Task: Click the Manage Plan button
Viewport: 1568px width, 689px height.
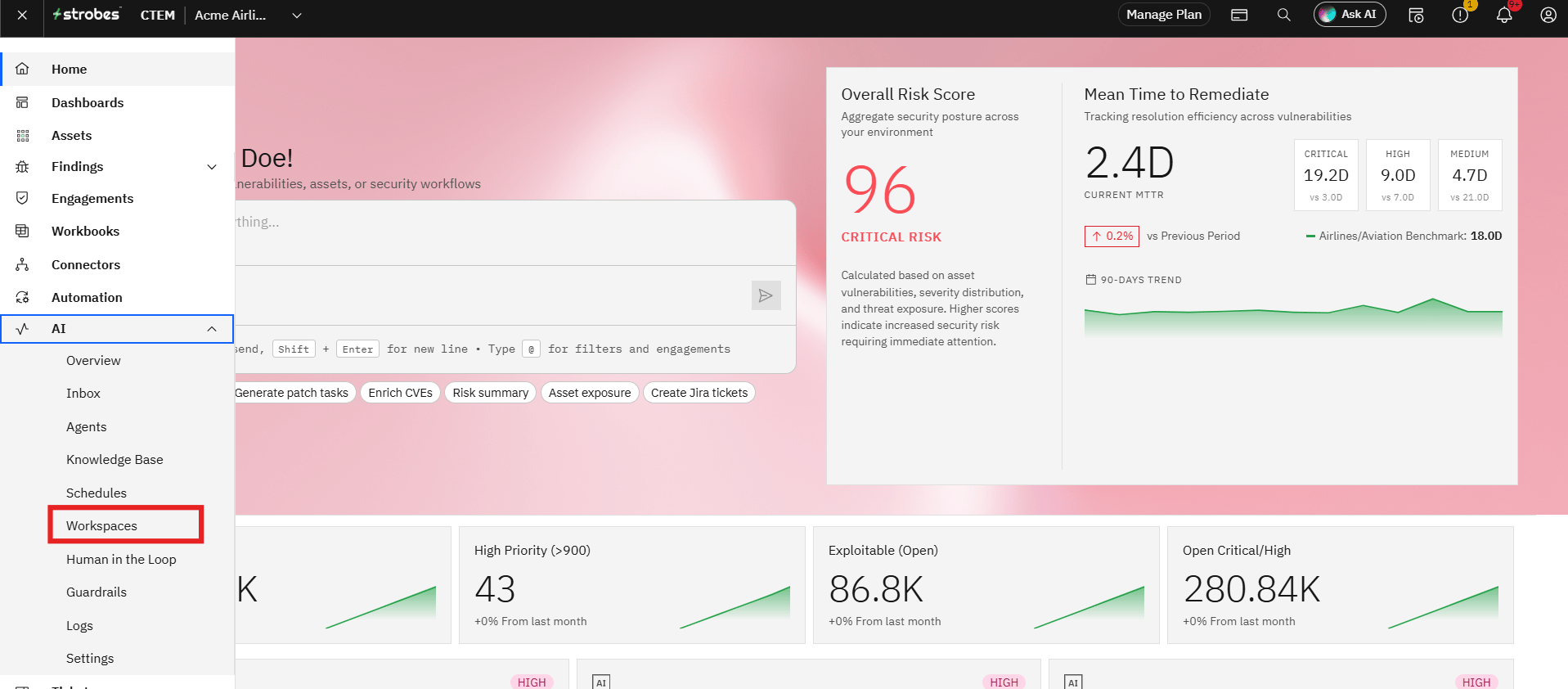Action: coord(1164,15)
